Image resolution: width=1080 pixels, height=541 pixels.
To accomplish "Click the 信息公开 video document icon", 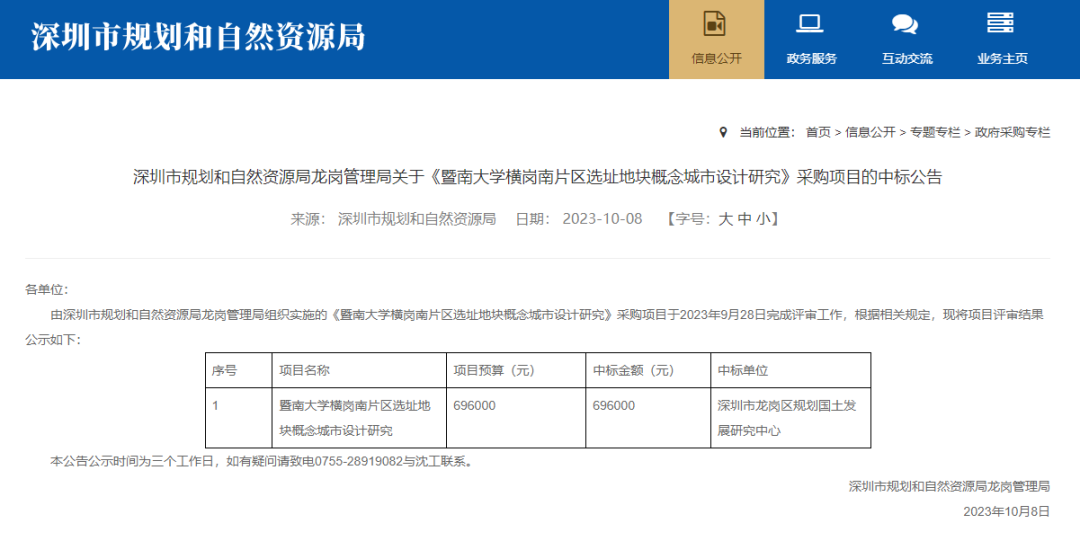I will click(715, 23).
